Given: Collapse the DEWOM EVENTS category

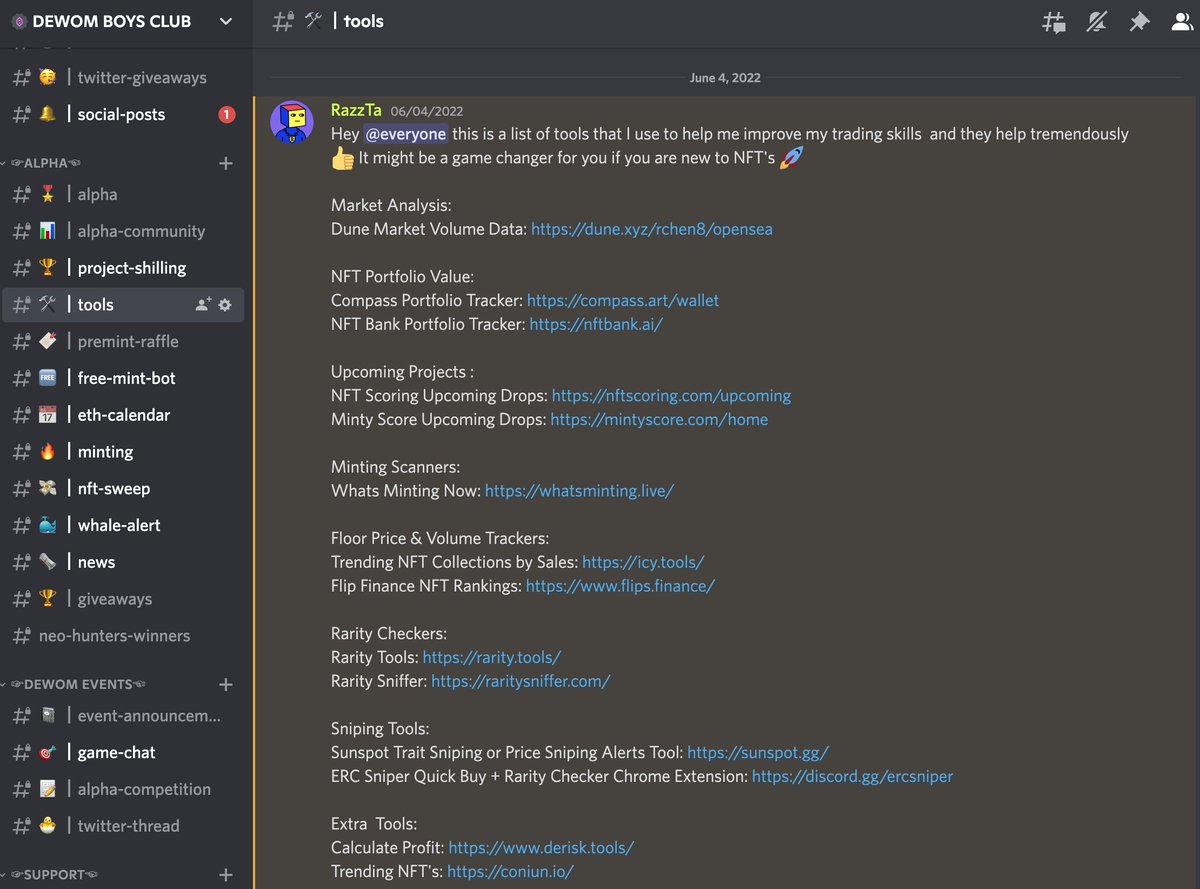Looking at the screenshot, I should tap(78, 685).
